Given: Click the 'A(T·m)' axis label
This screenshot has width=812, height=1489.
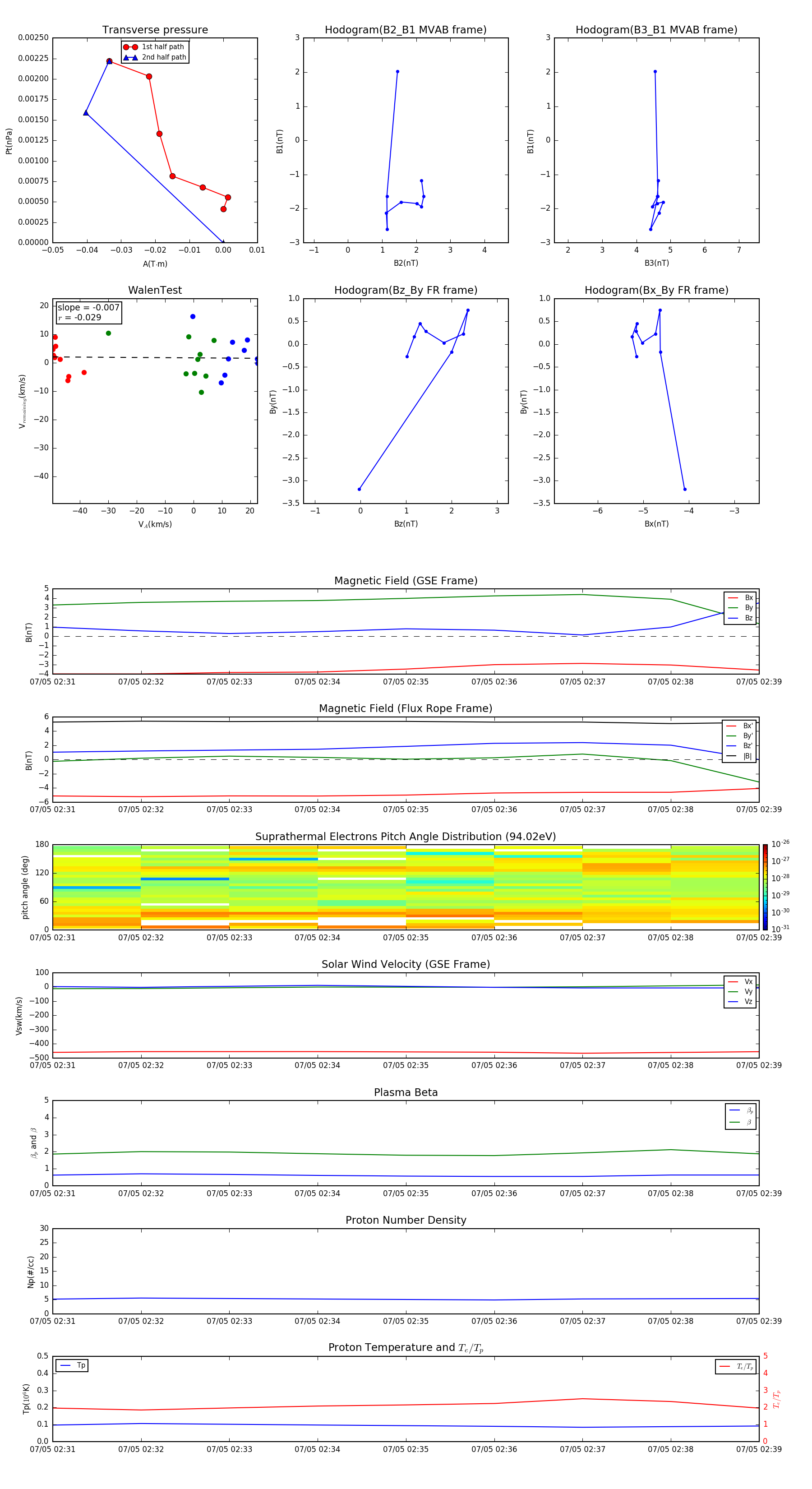Looking at the screenshot, I should coord(155,264).
